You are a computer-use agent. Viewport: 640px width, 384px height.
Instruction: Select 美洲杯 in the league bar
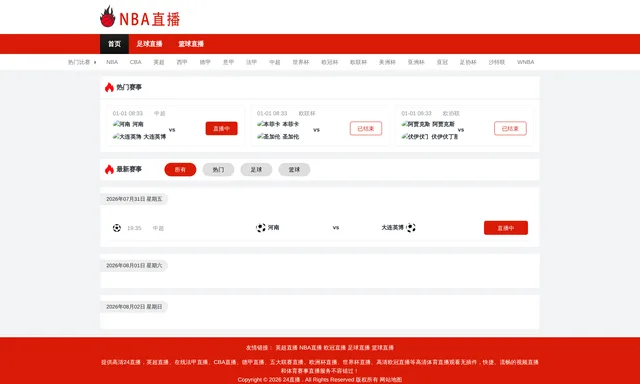pos(387,62)
